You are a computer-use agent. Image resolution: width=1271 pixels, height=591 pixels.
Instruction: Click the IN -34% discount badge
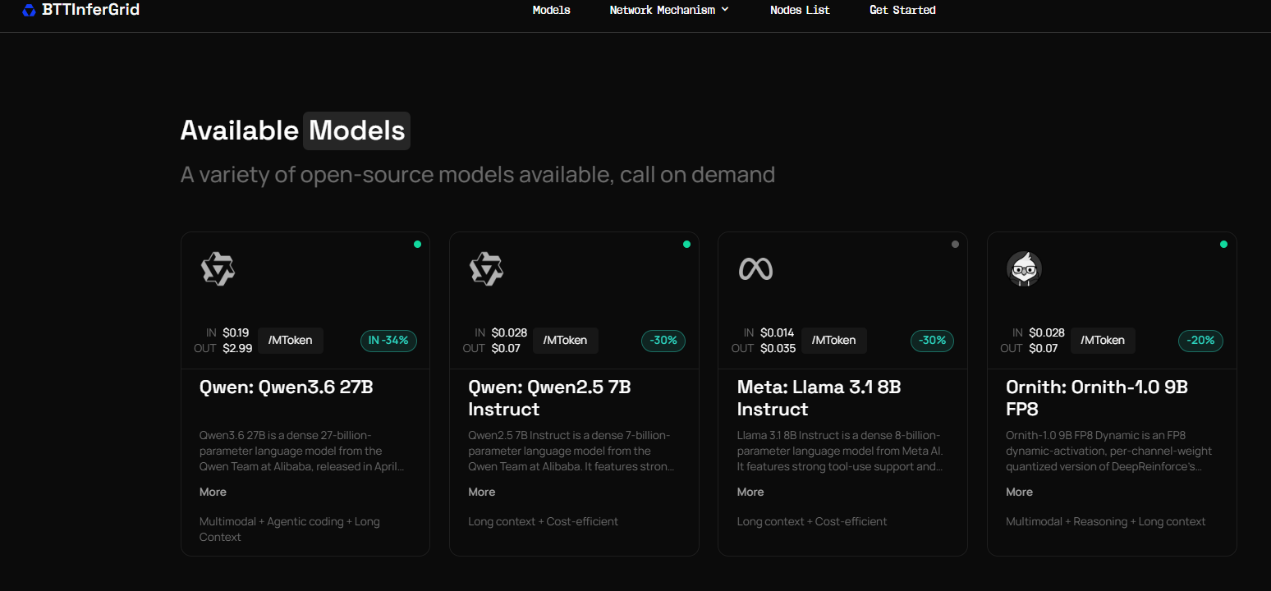click(389, 340)
